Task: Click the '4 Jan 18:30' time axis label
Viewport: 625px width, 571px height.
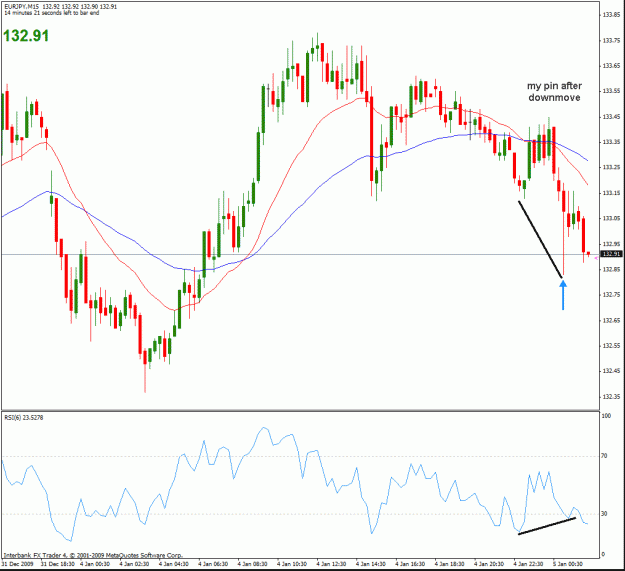Action: coord(450,564)
